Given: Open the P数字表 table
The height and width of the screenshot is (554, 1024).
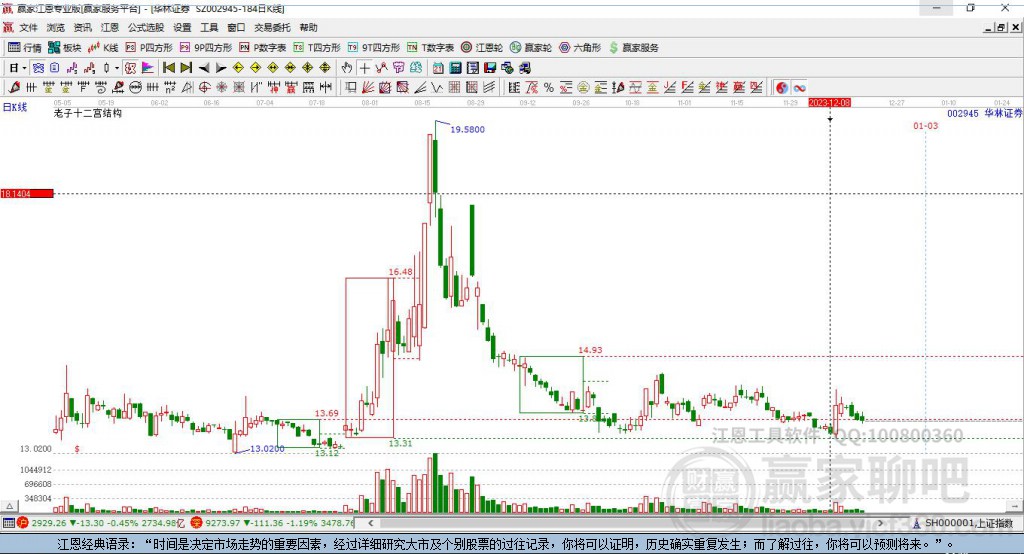Looking at the screenshot, I should pos(263,48).
